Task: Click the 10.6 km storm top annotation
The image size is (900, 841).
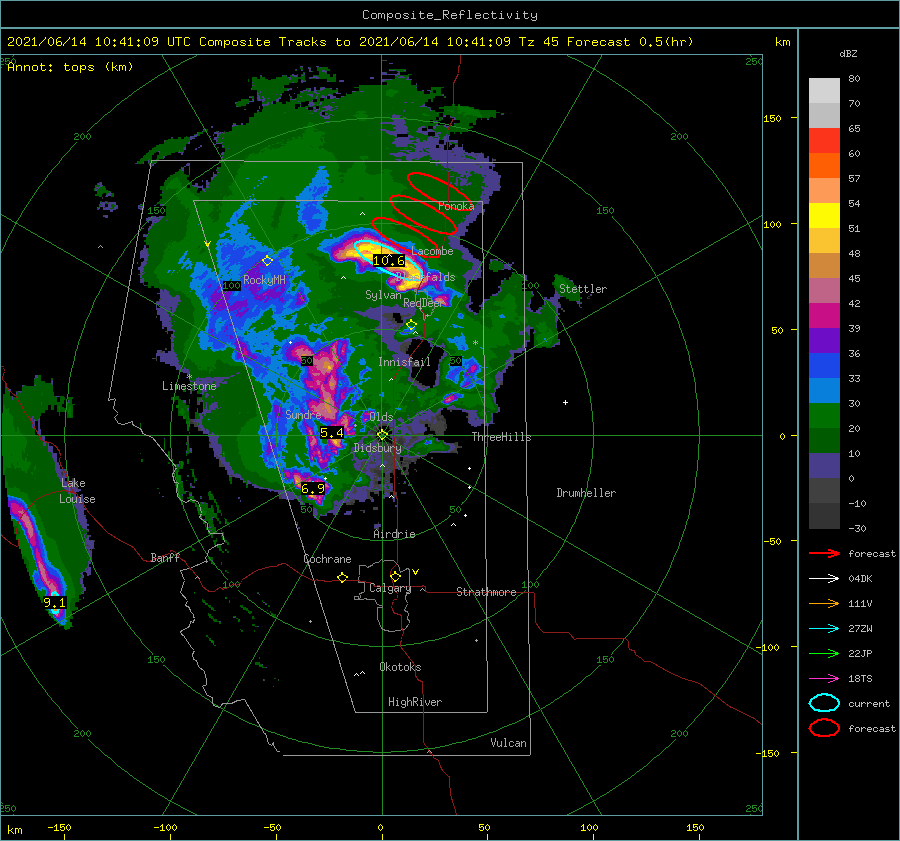Action: tap(389, 261)
